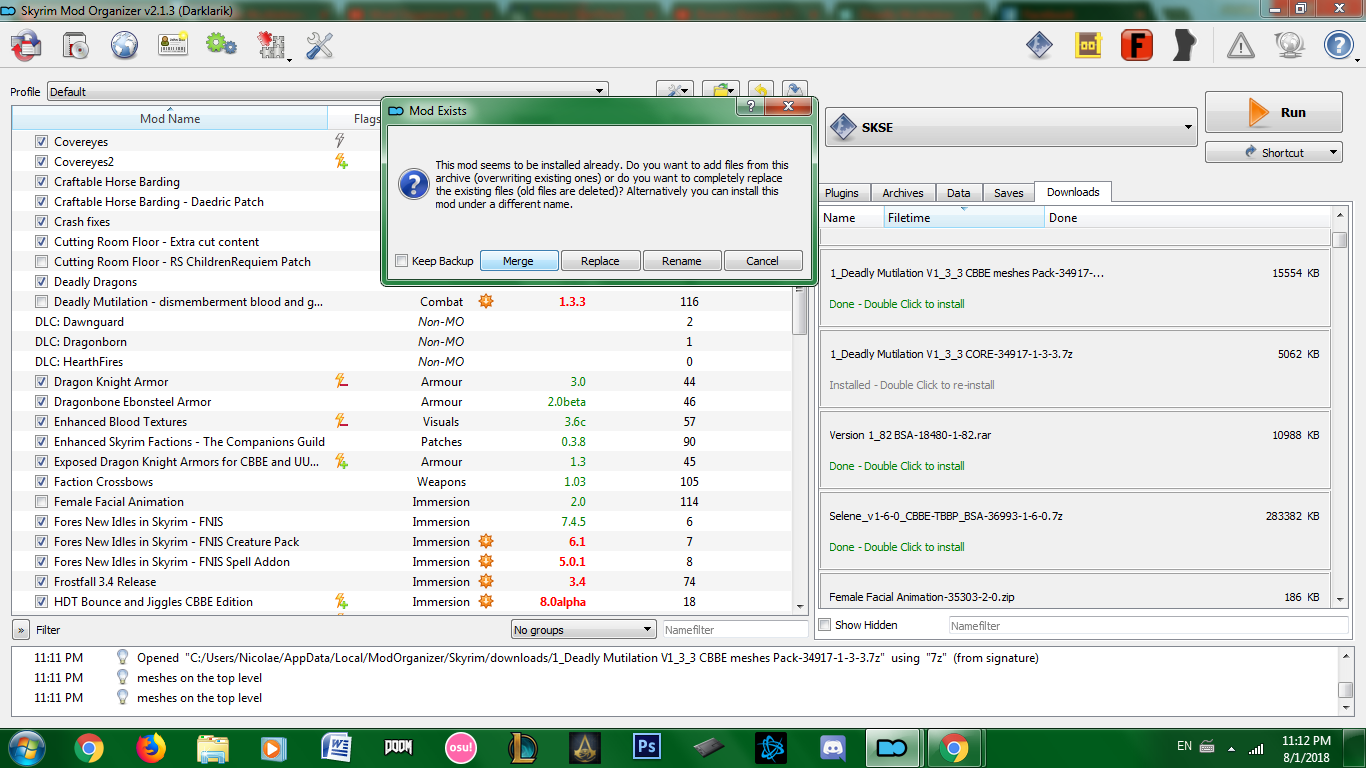Open the Install Mod from archive tool
Image resolution: width=1366 pixels, height=768 pixels.
point(26,45)
